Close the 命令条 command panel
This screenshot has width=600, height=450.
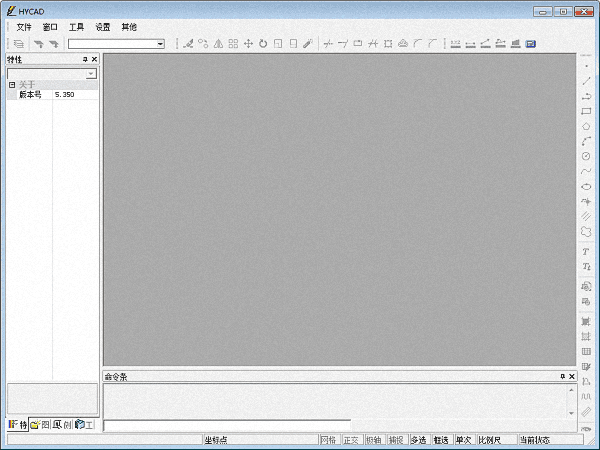(572, 377)
